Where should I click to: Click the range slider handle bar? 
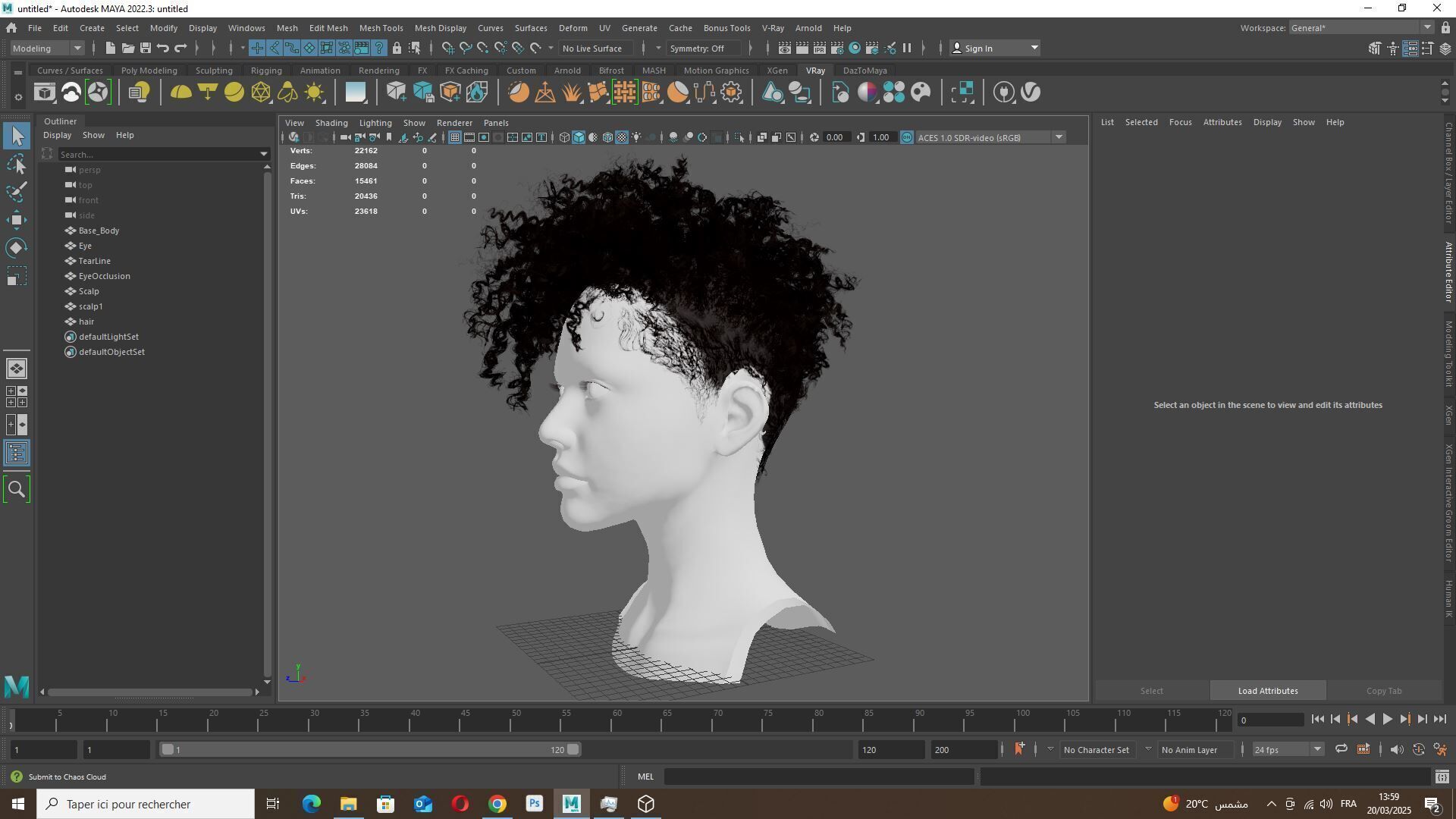(x=370, y=750)
